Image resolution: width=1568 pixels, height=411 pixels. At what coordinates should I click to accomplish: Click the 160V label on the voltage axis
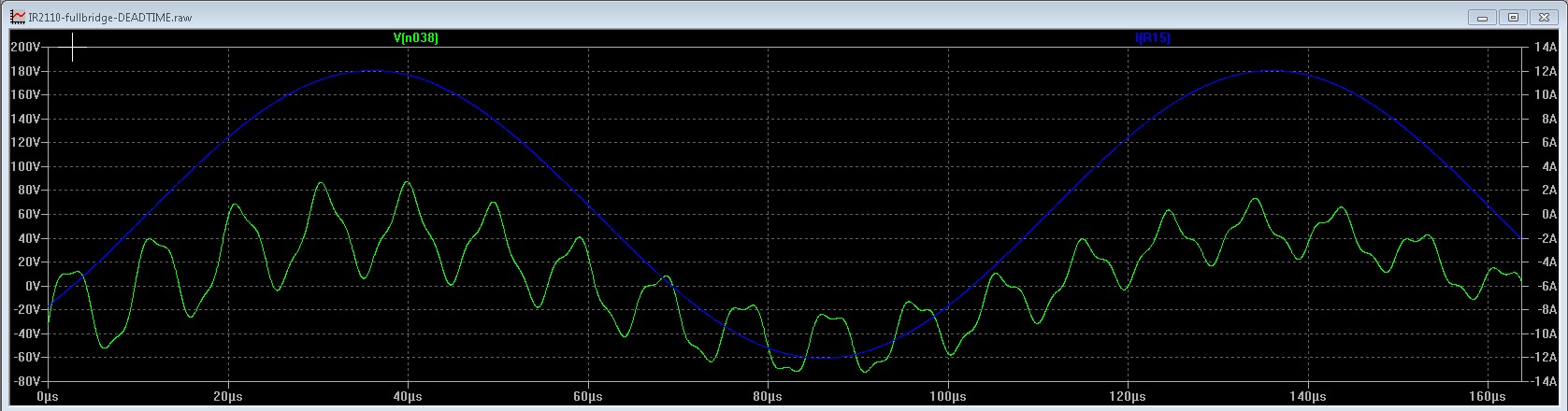click(23, 94)
